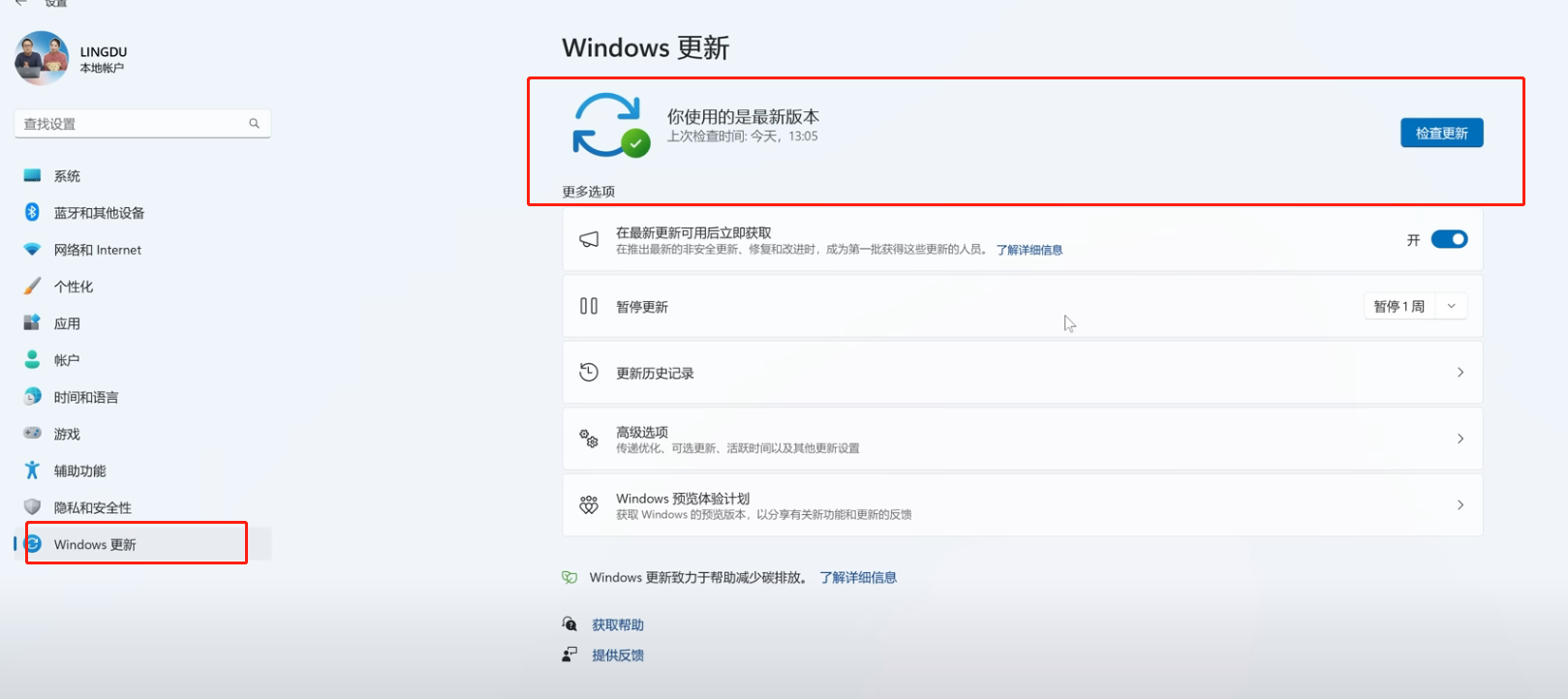This screenshot has height=699, width=1568.
Task: Click the person icon beside 帐户
Action: coord(32,359)
